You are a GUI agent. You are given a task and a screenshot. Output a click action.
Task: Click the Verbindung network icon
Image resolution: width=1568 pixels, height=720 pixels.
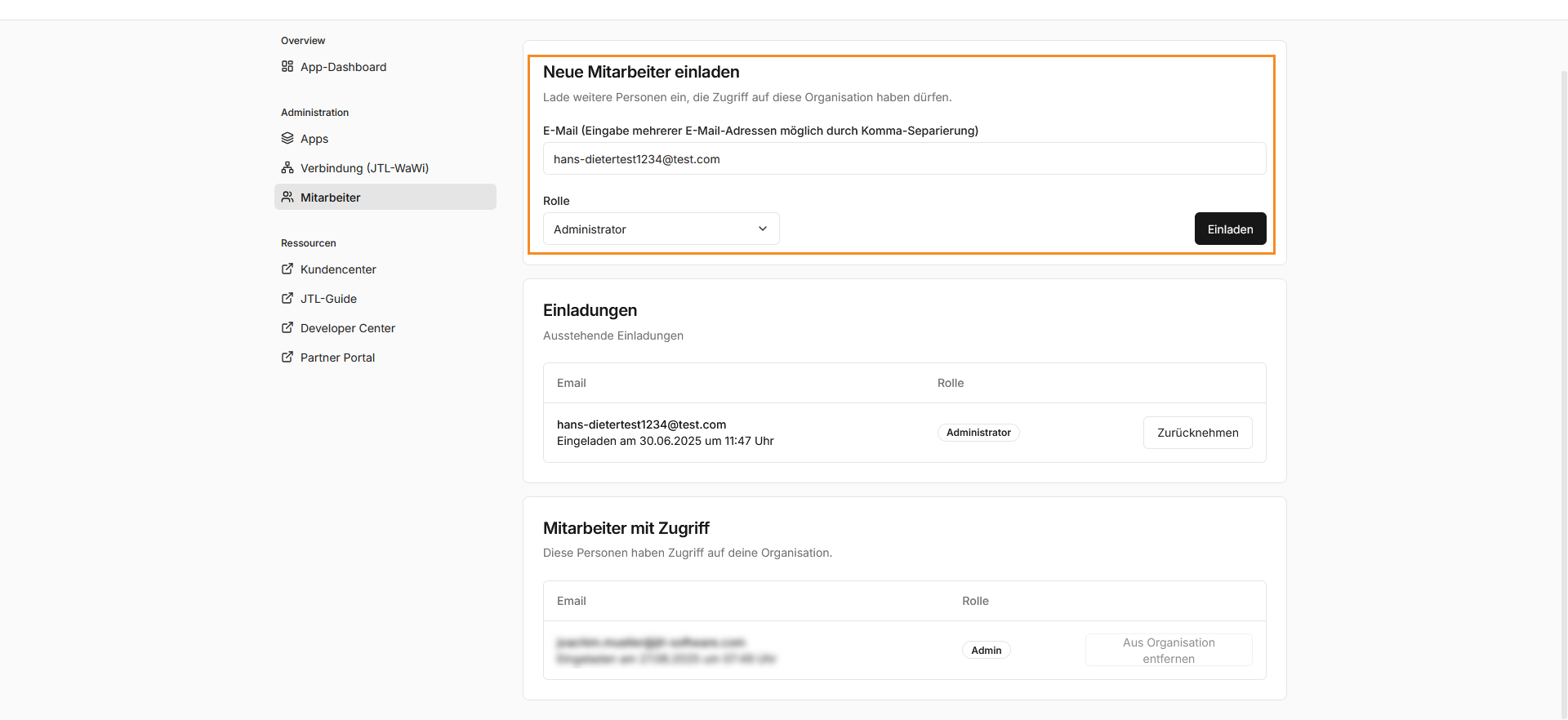tap(287, 168)
